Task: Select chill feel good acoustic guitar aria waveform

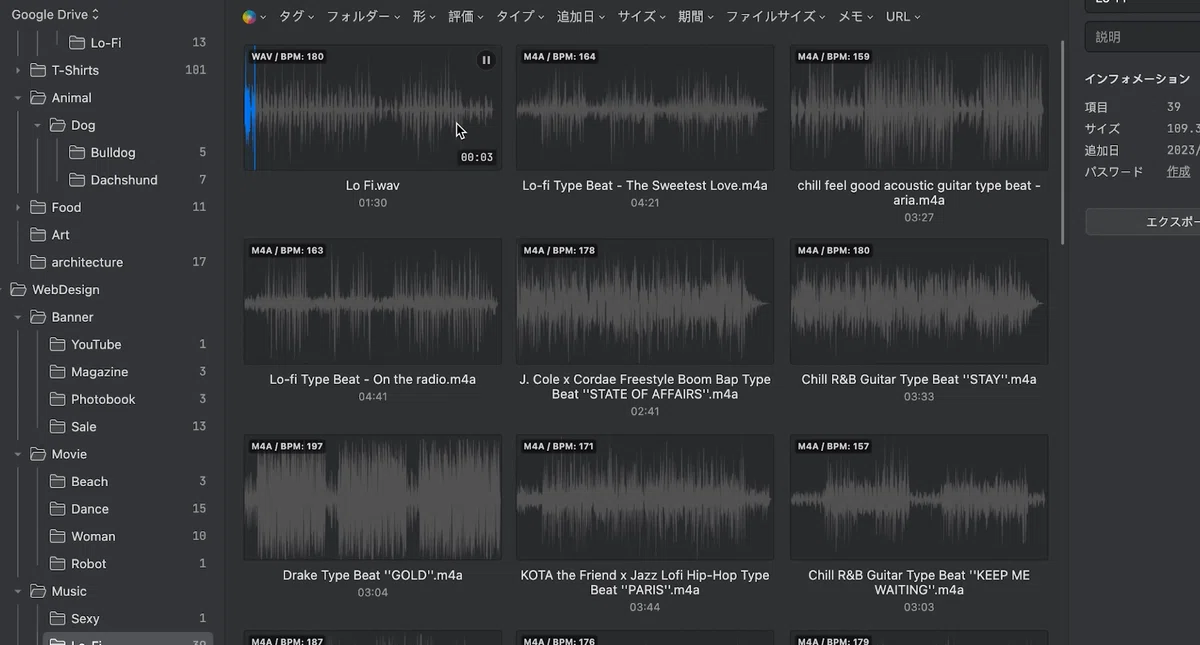Action: (x=919, y=108)
